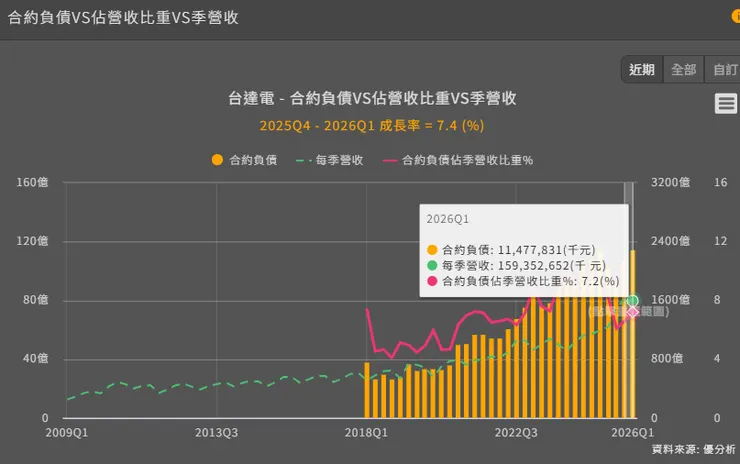Image resolution: width=740 pixels, height=464 pixels.
Task: Click the right axis label 2400億
Action: (x=670, y=241)
